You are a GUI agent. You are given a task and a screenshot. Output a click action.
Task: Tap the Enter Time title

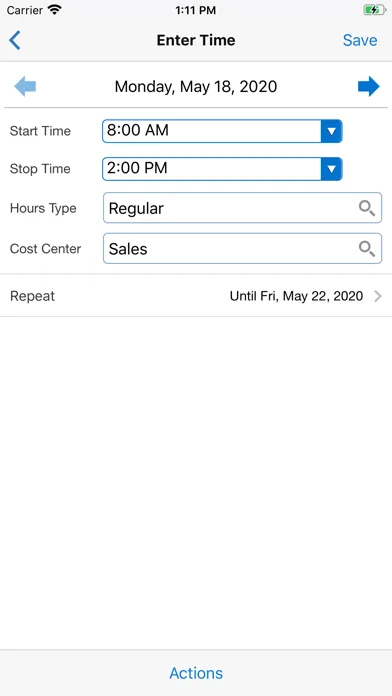(196, 40)
